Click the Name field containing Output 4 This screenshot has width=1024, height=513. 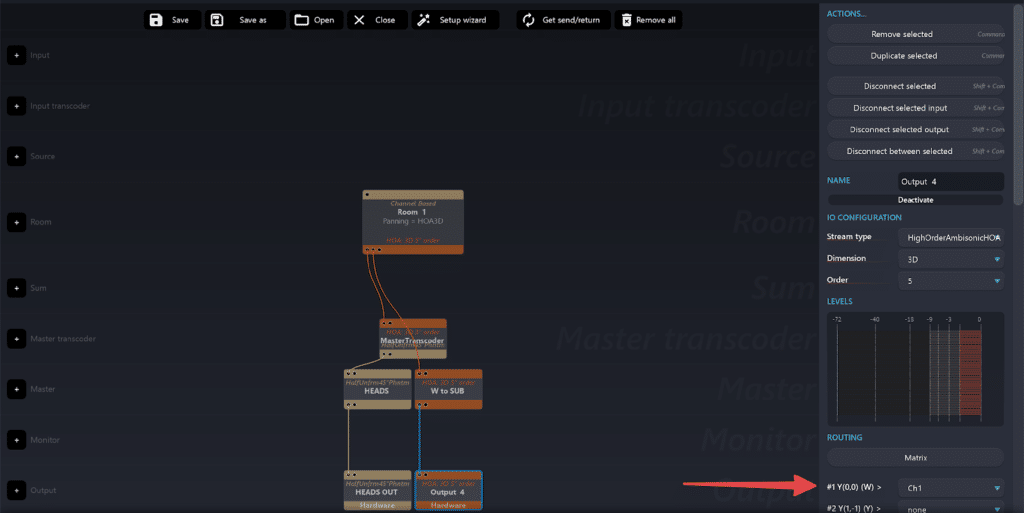click(950, 182)
